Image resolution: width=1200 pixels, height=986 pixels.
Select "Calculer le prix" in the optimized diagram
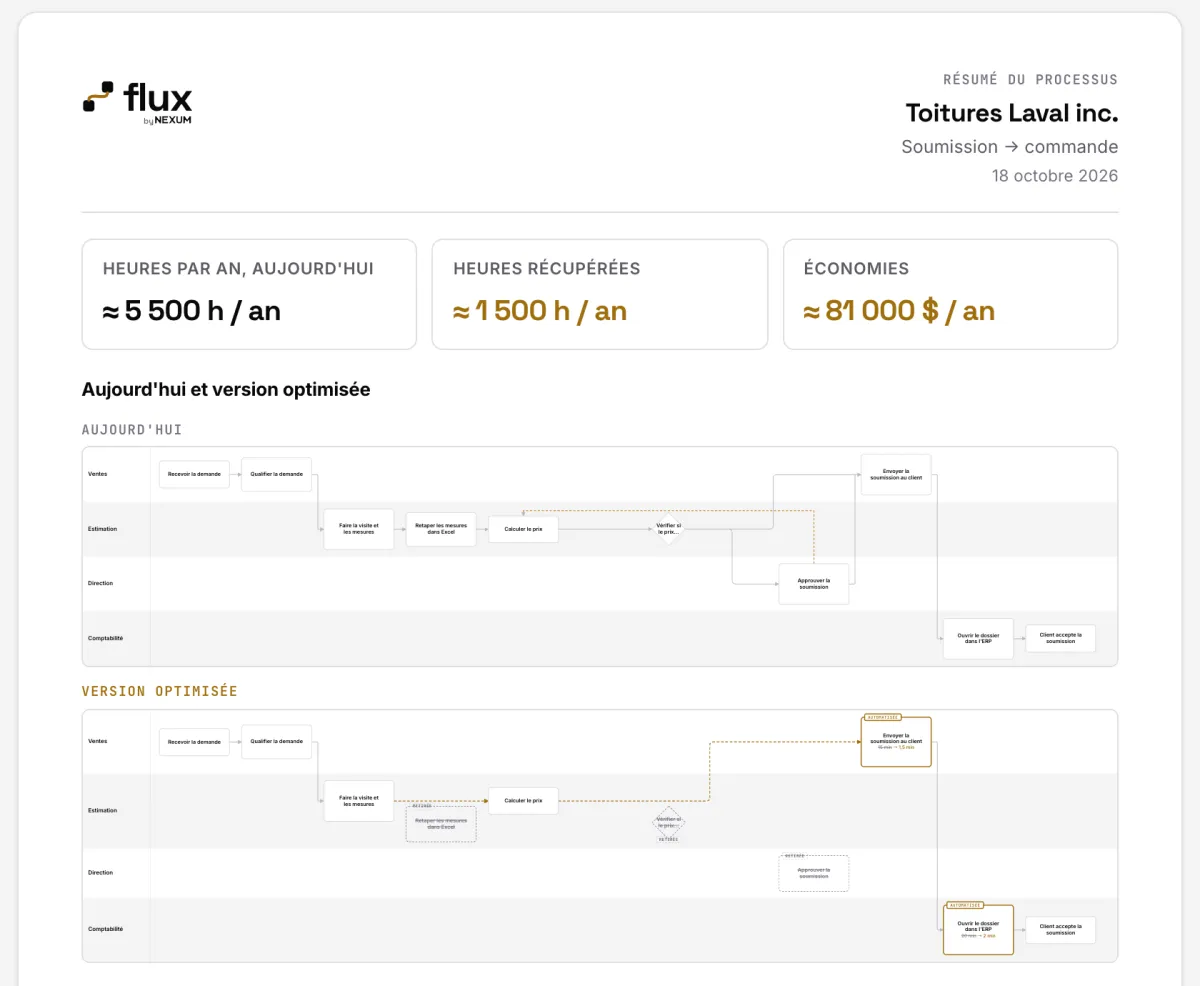[x=523, y=801]
